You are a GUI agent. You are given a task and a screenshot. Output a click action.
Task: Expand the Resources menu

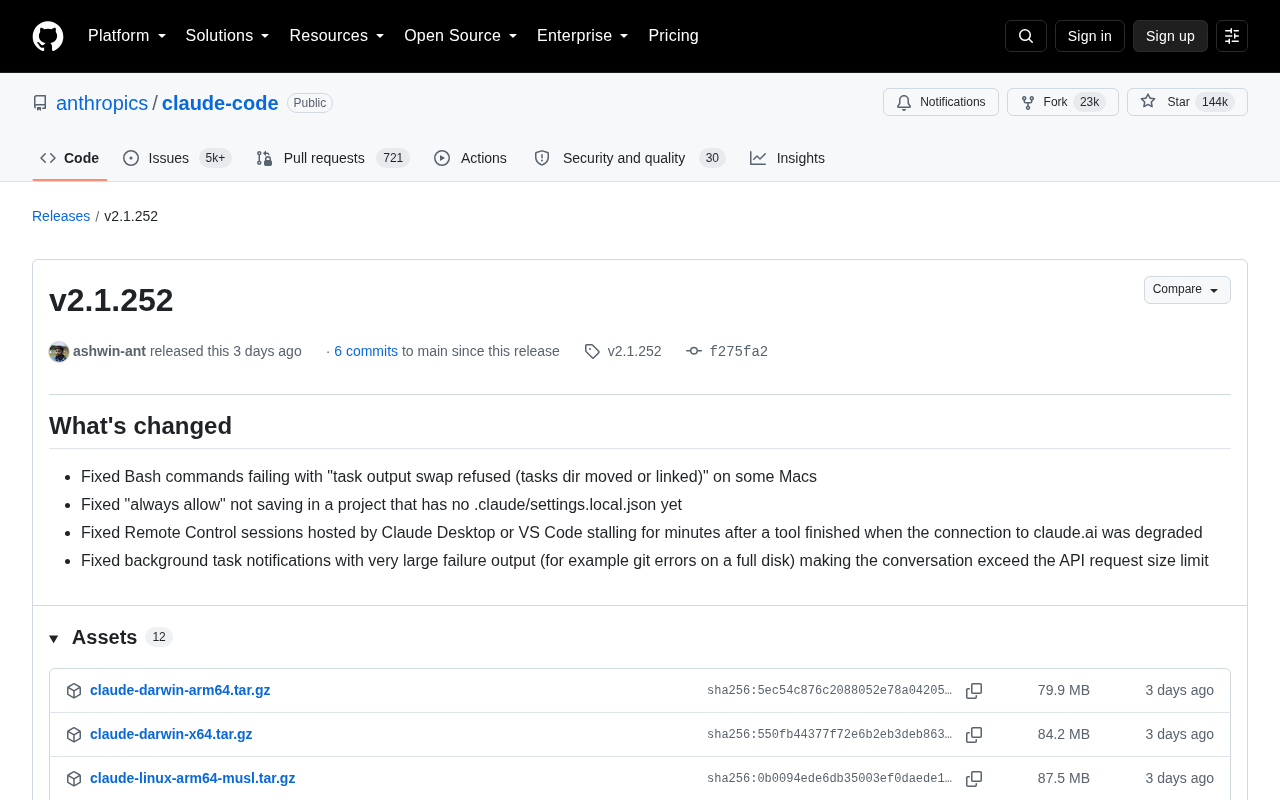337,36
